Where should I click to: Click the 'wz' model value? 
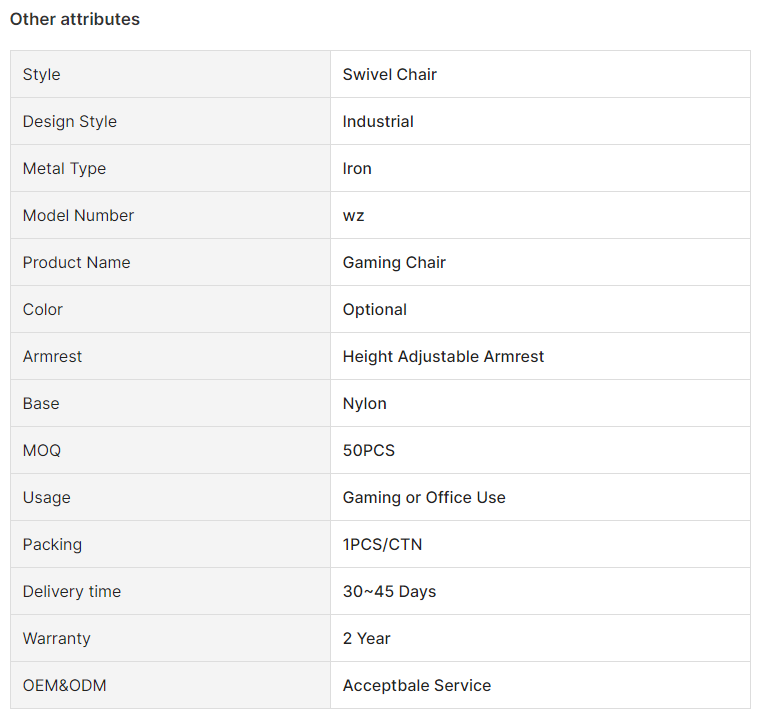[353, 216]
